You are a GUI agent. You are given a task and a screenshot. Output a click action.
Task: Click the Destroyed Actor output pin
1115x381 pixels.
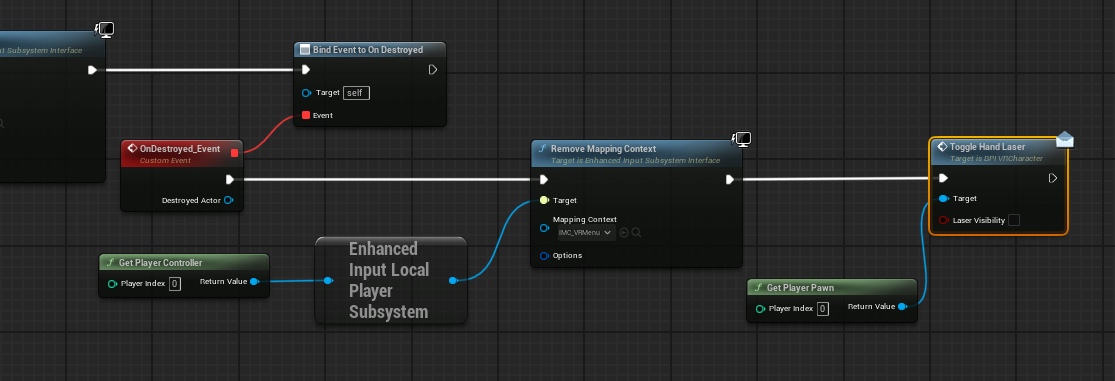pyautogui.click(x=228, y=200)
